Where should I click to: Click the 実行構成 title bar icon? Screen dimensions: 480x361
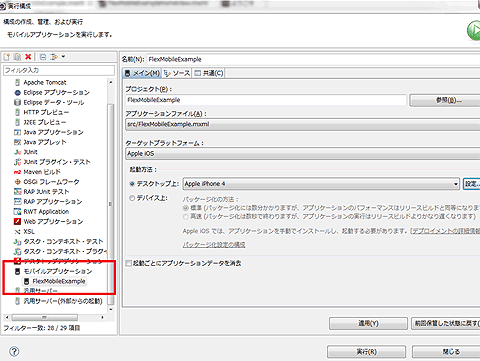point(3,6)
